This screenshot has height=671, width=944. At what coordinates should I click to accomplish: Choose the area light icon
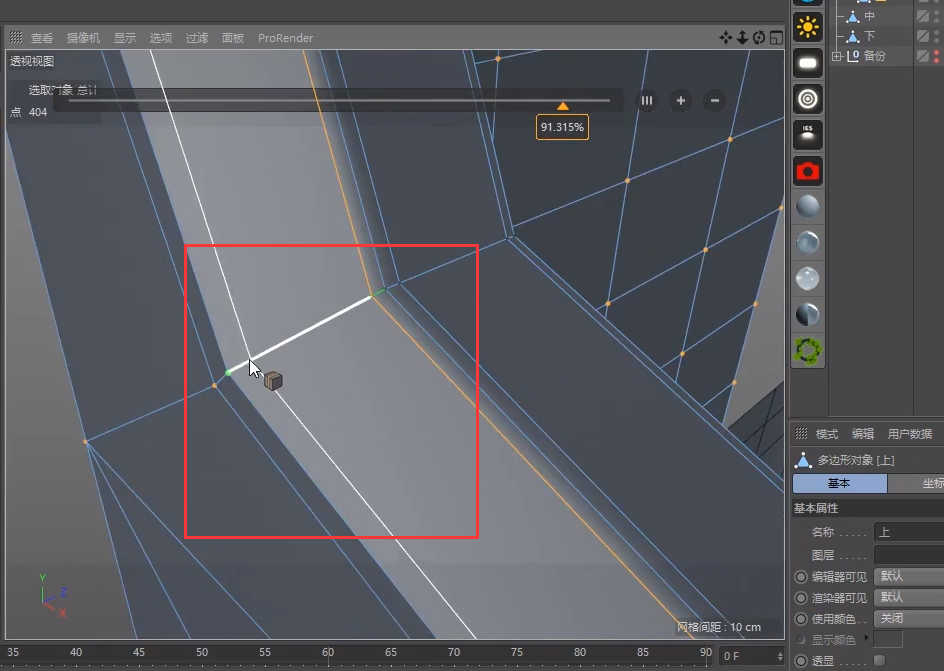(807, 63)
